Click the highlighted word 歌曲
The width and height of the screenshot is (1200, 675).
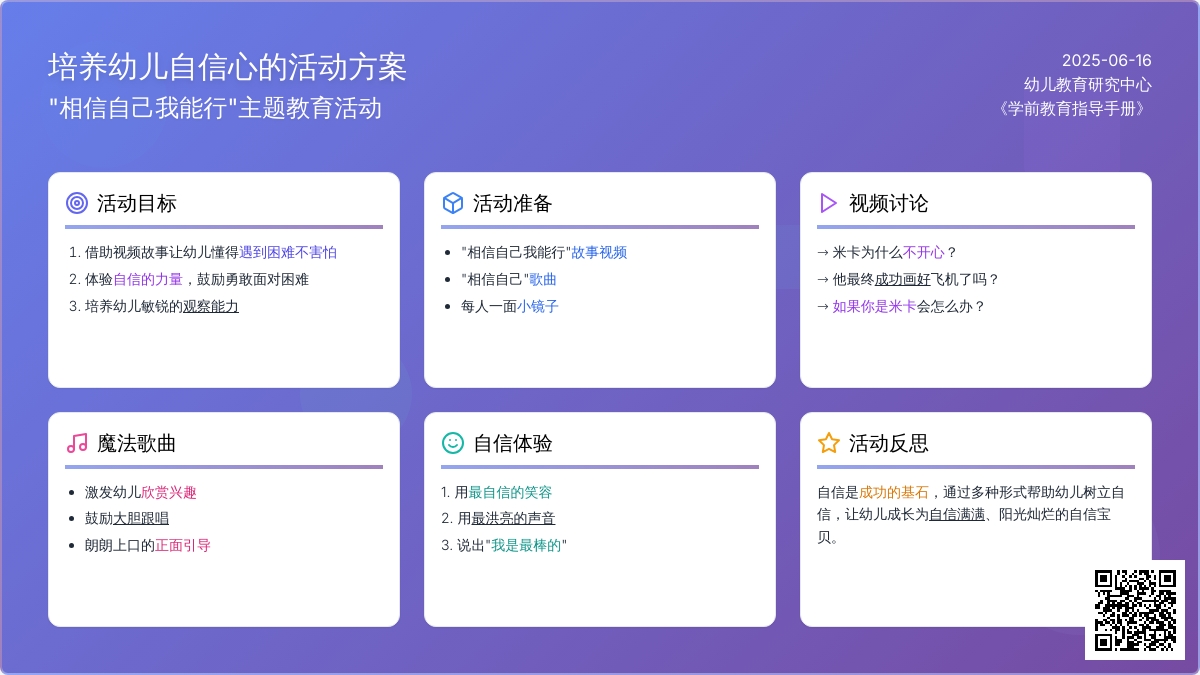coord(543,279)
